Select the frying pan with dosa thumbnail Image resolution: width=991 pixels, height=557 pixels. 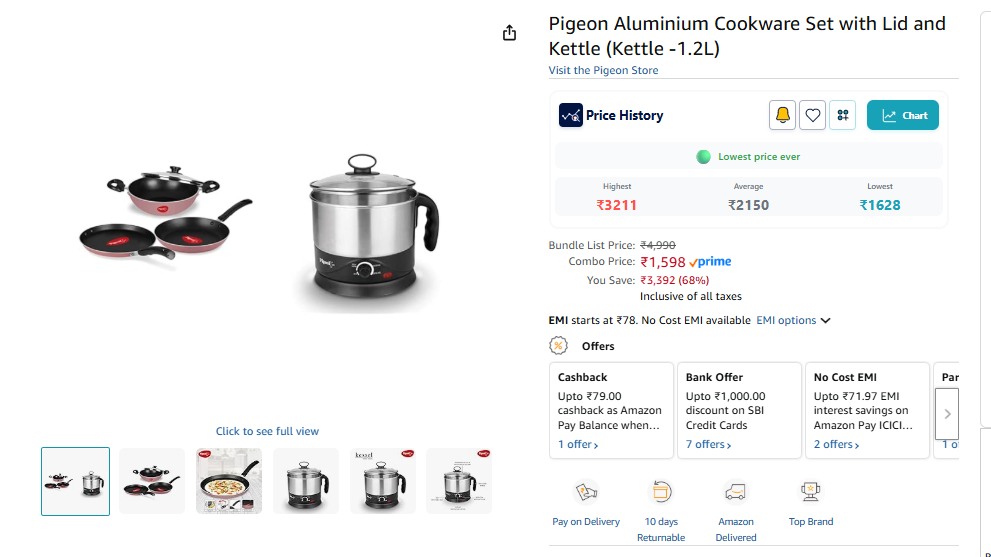coord(229,481)
